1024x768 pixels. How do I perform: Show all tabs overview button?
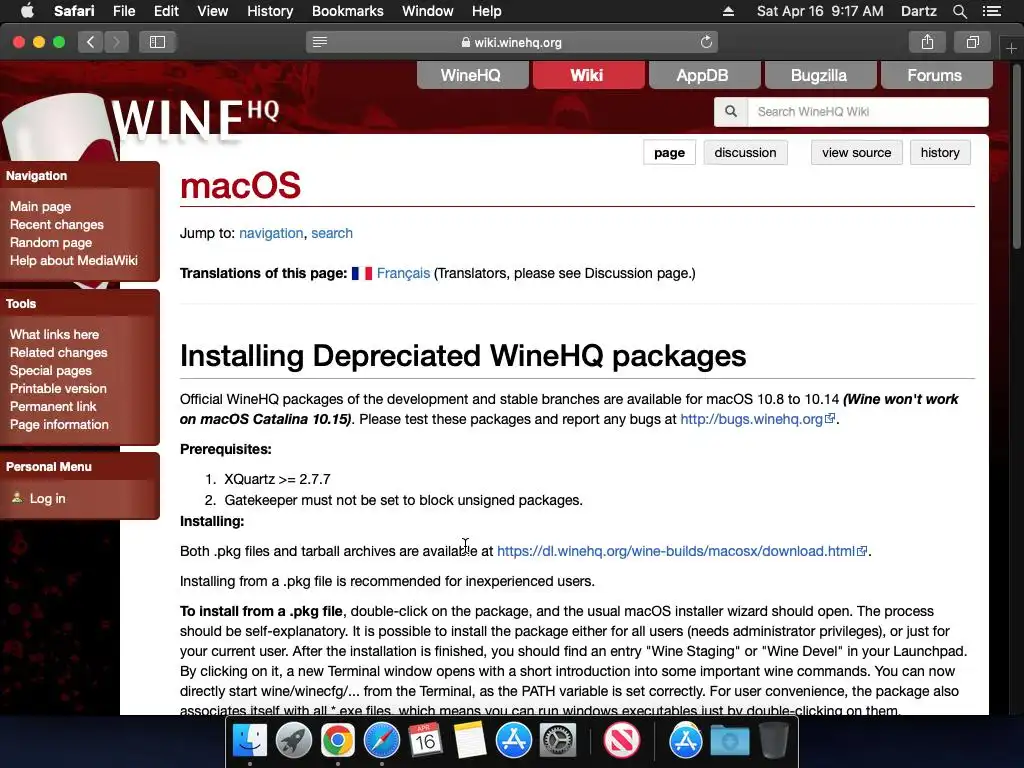972,42
